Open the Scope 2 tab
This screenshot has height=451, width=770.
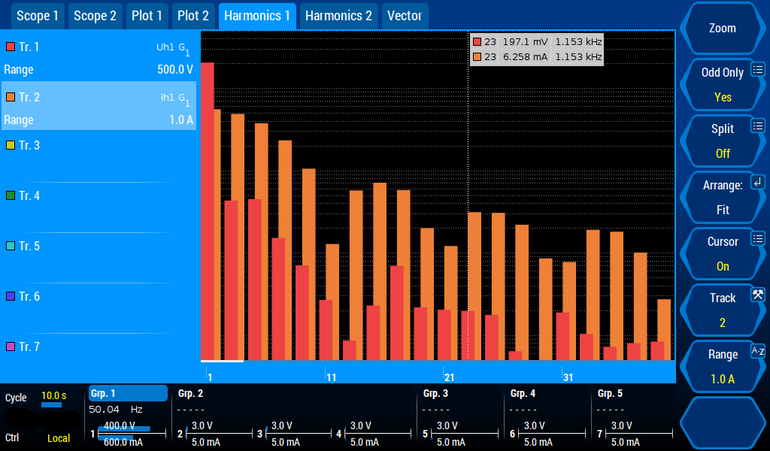[95, 16]
